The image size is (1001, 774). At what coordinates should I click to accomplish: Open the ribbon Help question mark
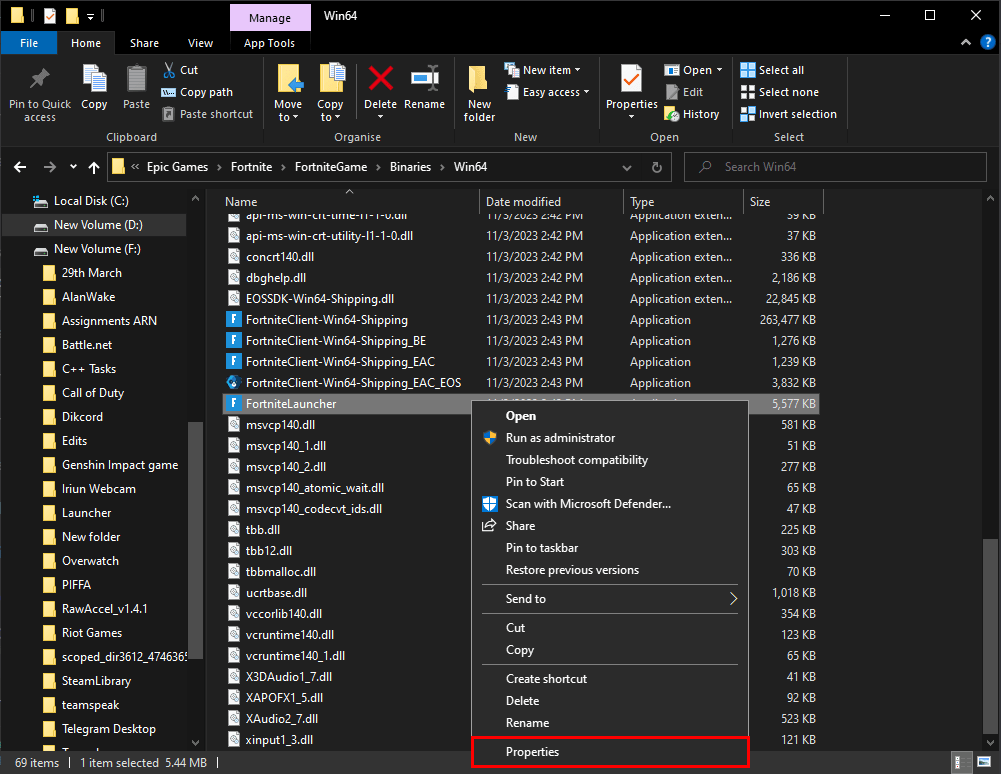click(988, 42)
